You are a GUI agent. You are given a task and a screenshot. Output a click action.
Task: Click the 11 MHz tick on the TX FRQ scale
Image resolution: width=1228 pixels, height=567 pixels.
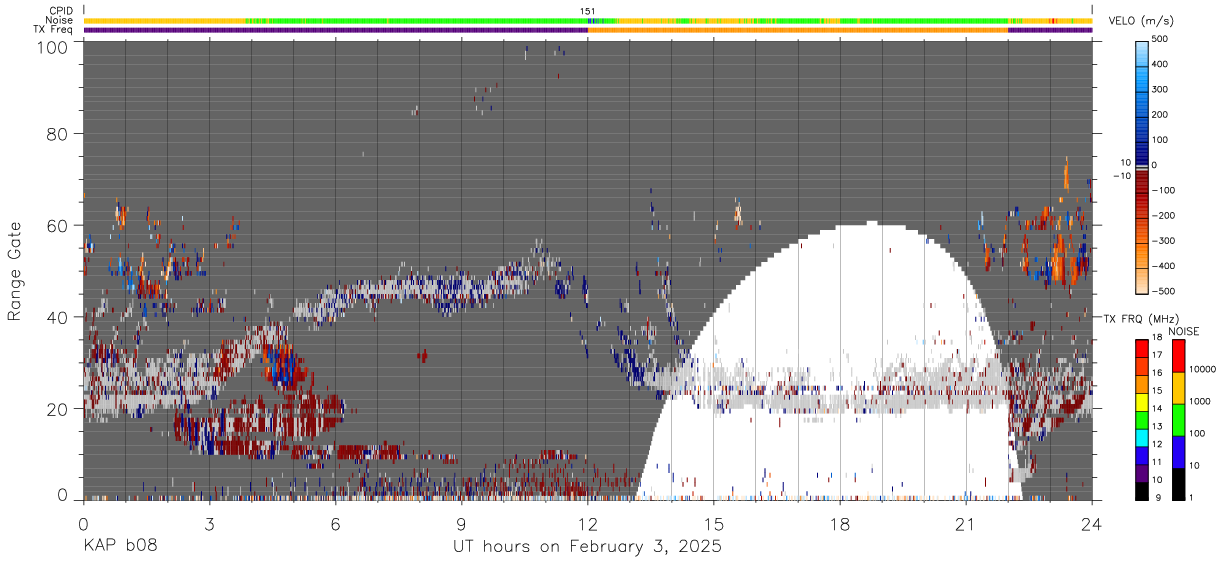1158,462
